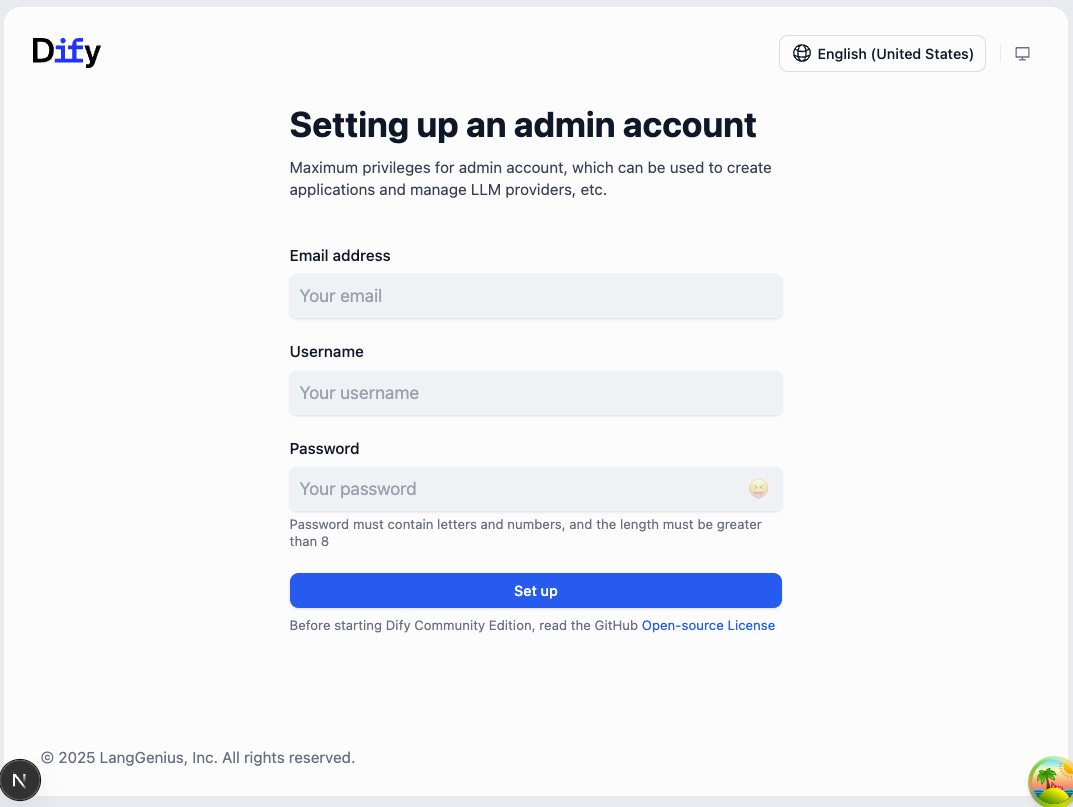1073x807 pixels.
Task: Open the Next.js dev tools indicator
Action: click(20, 780)
